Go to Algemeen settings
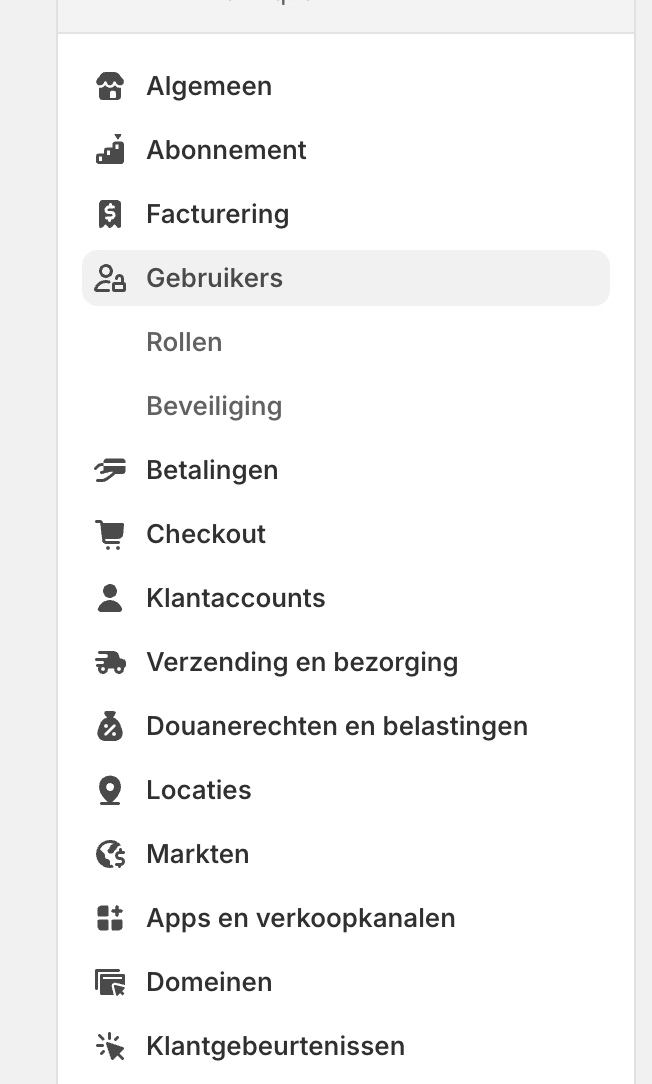The image size is (652, 1084). pyautogui.click(x=209, y=87)
